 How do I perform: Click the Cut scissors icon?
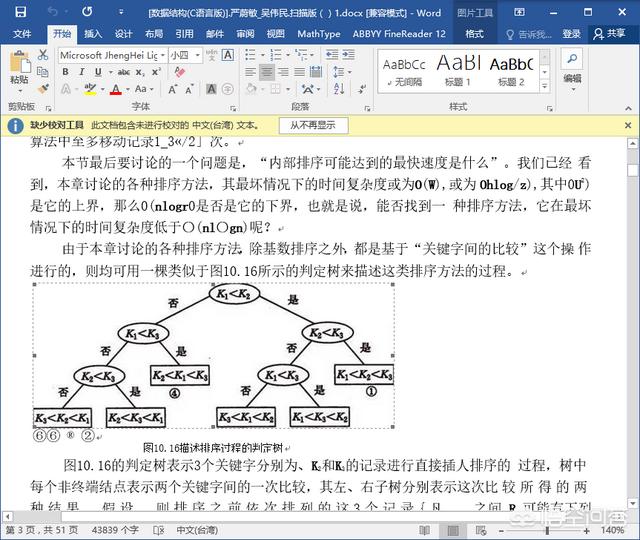(43, 55)
